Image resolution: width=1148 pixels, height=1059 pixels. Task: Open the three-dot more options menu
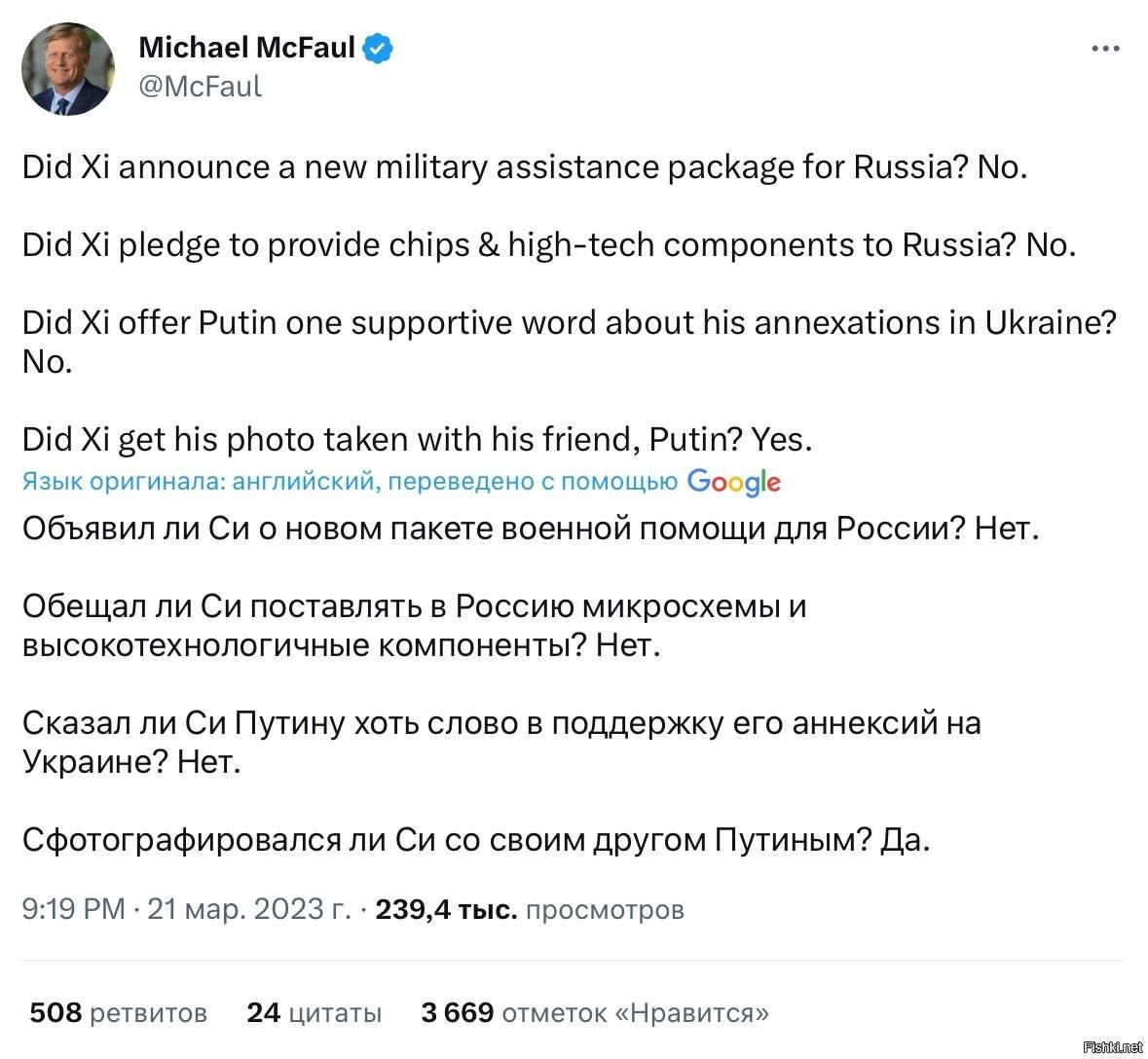(x=1105, y=49)
